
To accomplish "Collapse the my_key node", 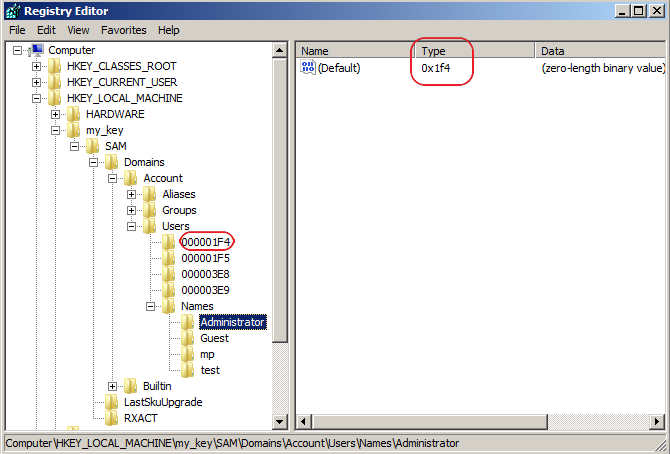I will pyautogui.click(x=56, y=131).
